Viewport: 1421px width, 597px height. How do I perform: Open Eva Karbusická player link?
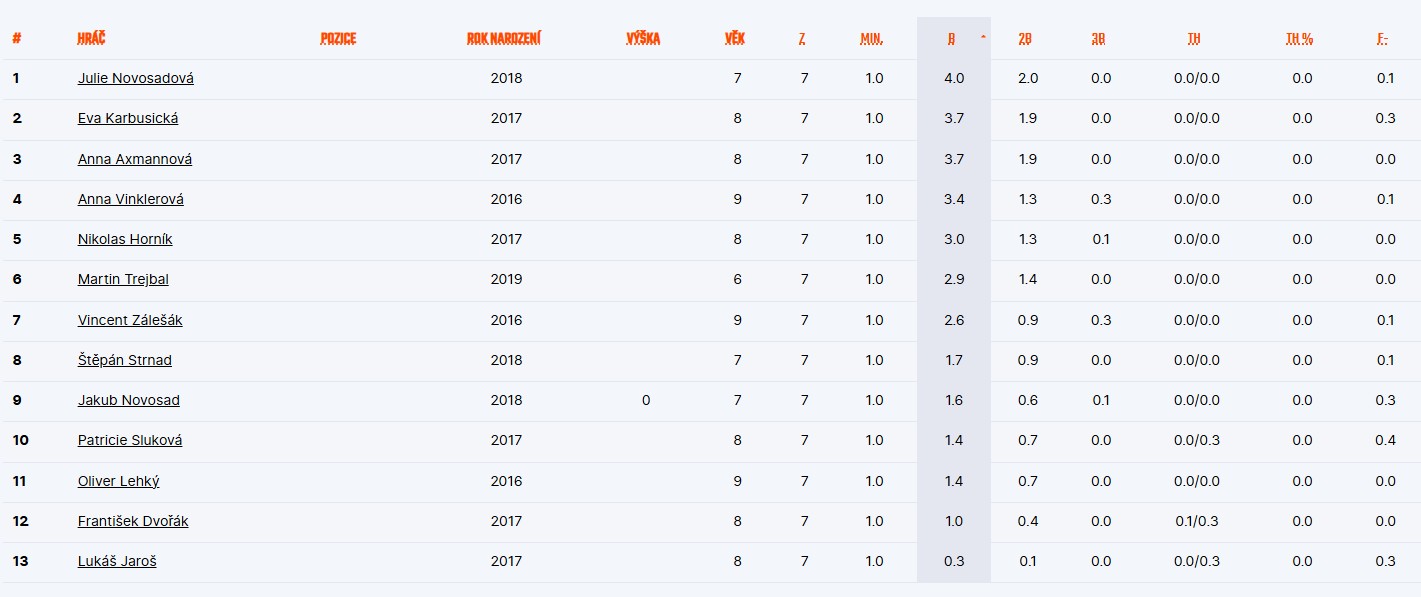[128, 118]
